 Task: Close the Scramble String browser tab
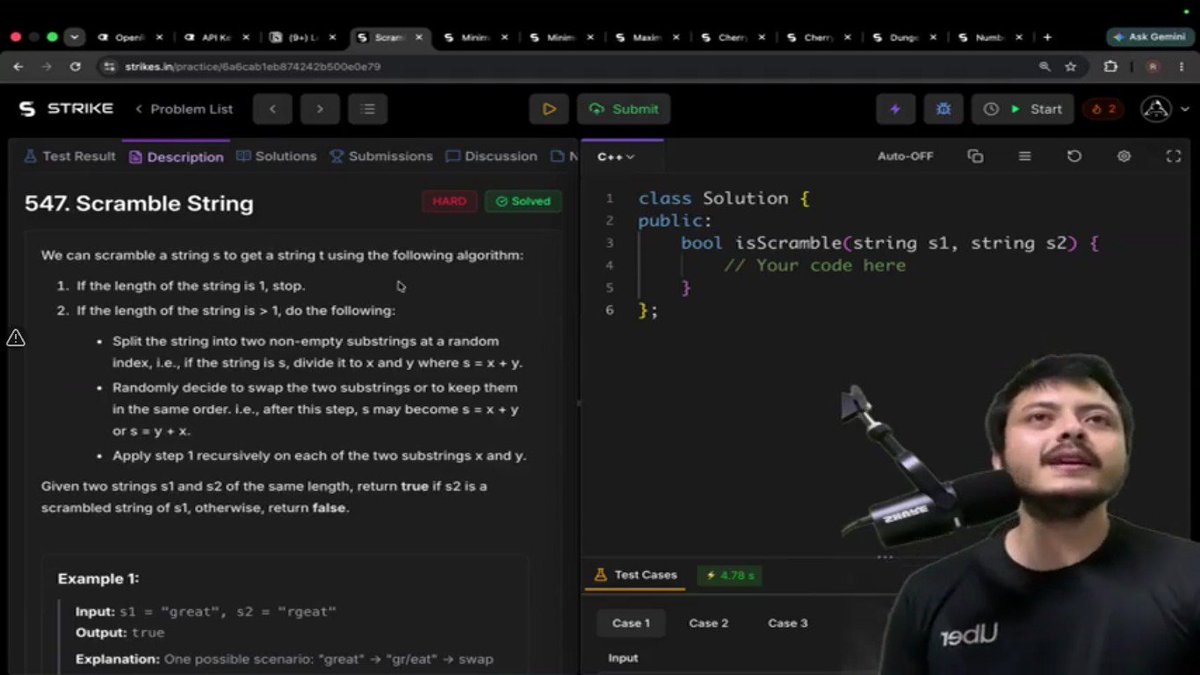click(x=418, y=37)
